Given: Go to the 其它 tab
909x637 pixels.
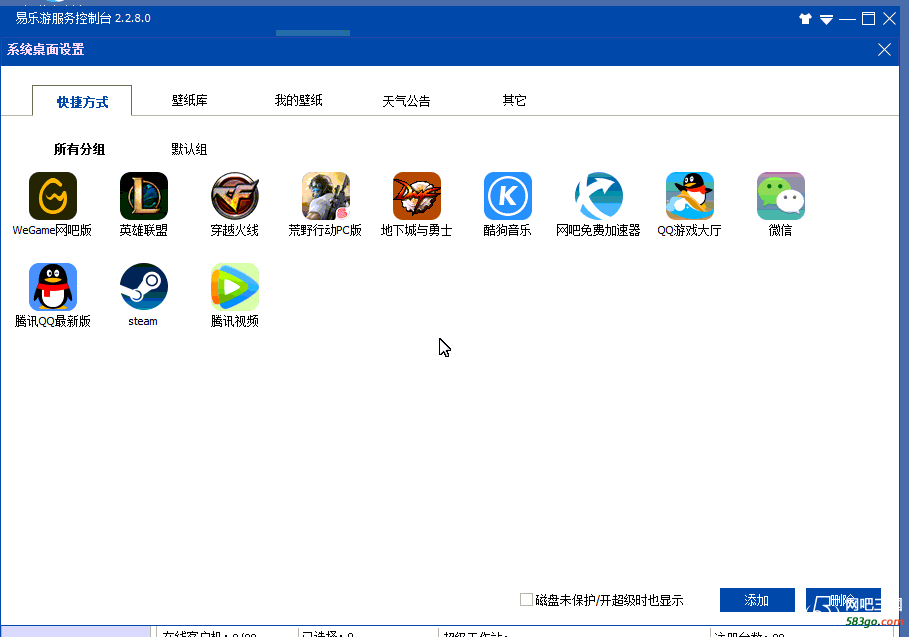Looking at the screenshot, I should tap(514, 100).
